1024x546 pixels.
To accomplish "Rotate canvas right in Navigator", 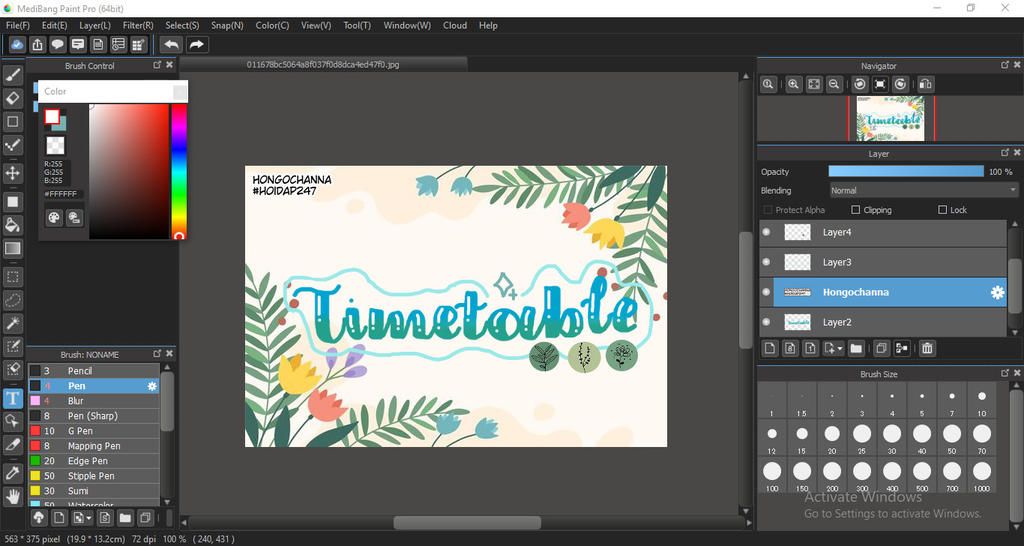I will pyautogui.click(x=901, y=84).
